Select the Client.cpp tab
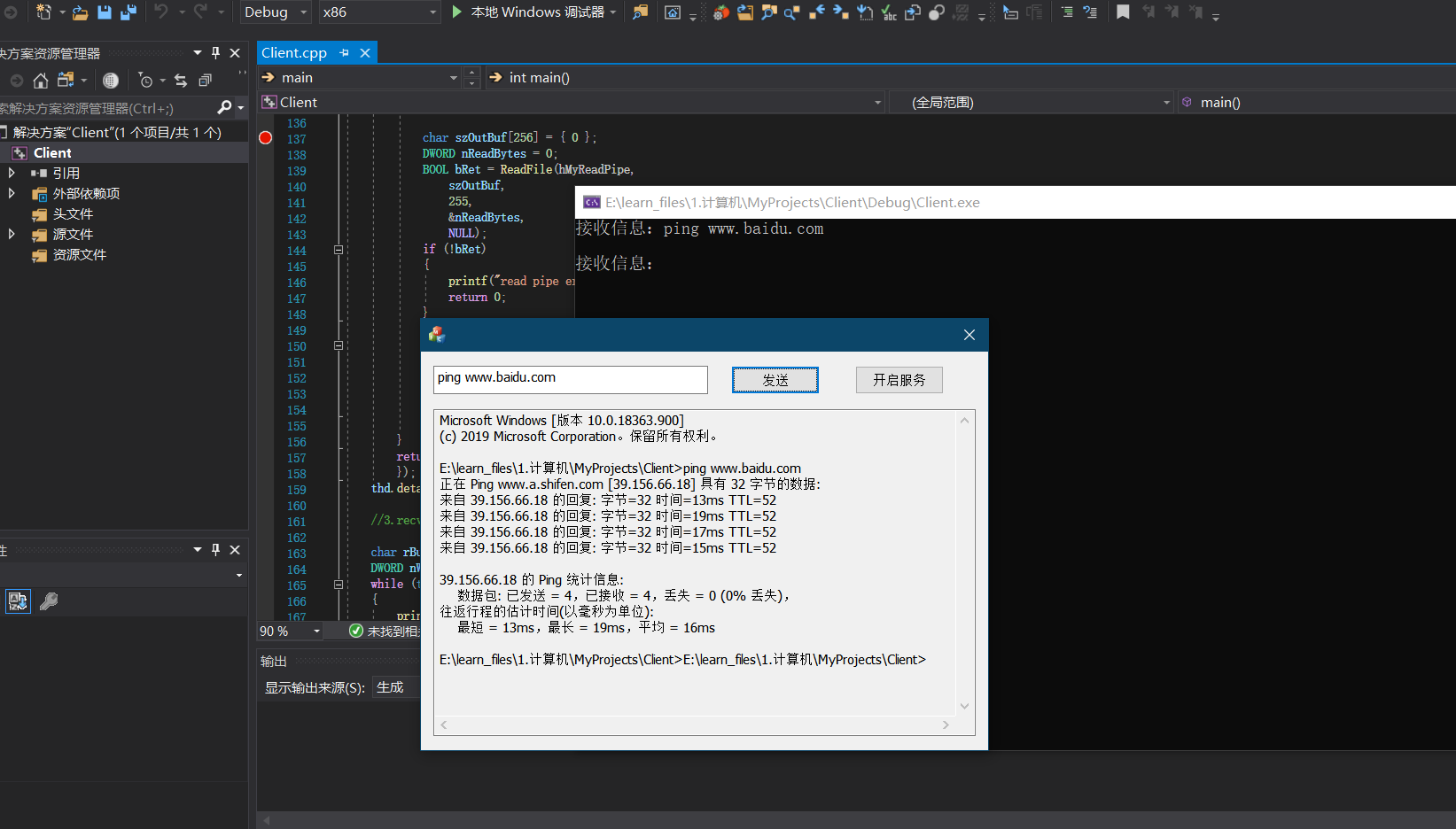Viewport: 1456px width, 829px height. [294, 53]
